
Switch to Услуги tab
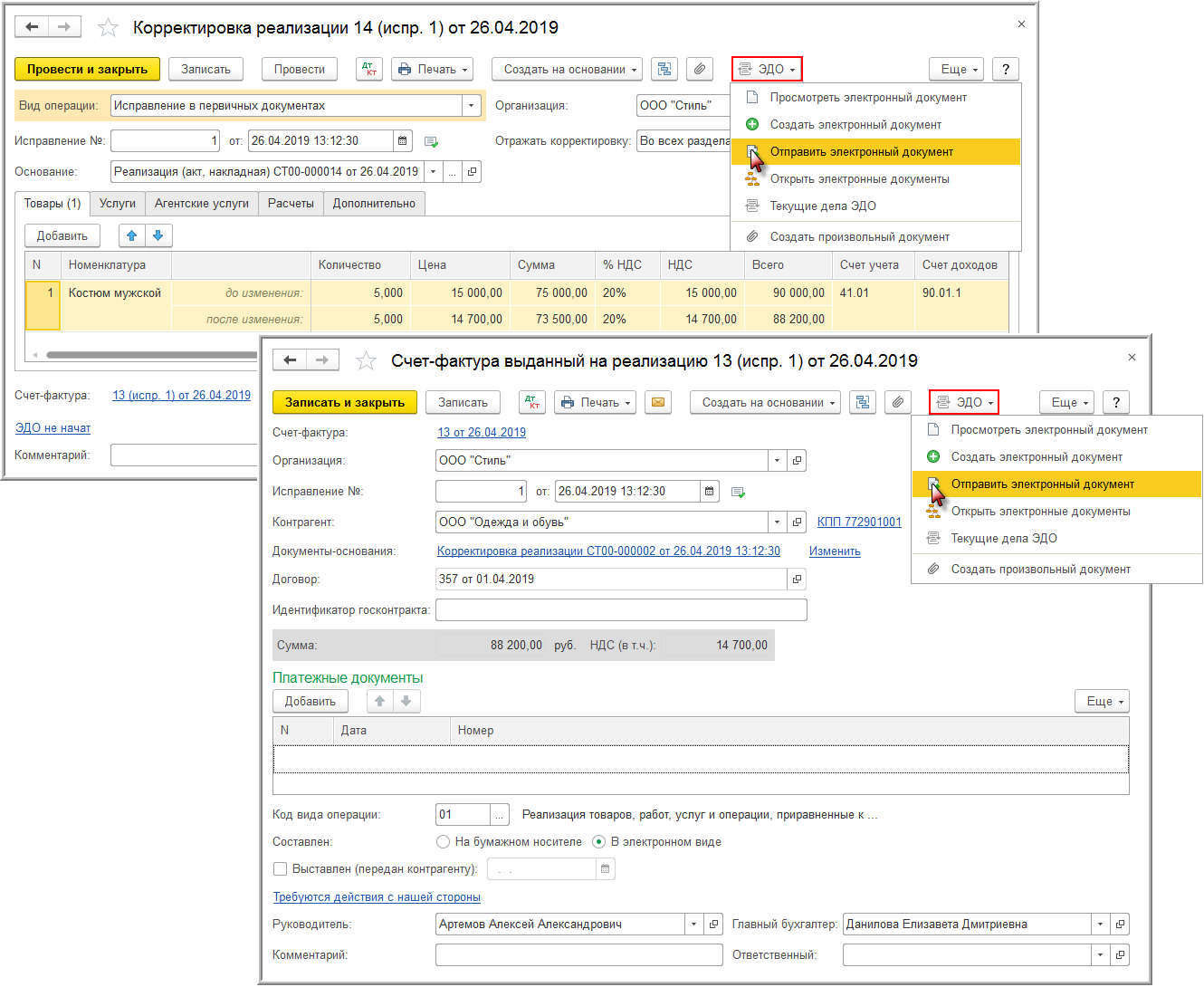click(118, 204)
